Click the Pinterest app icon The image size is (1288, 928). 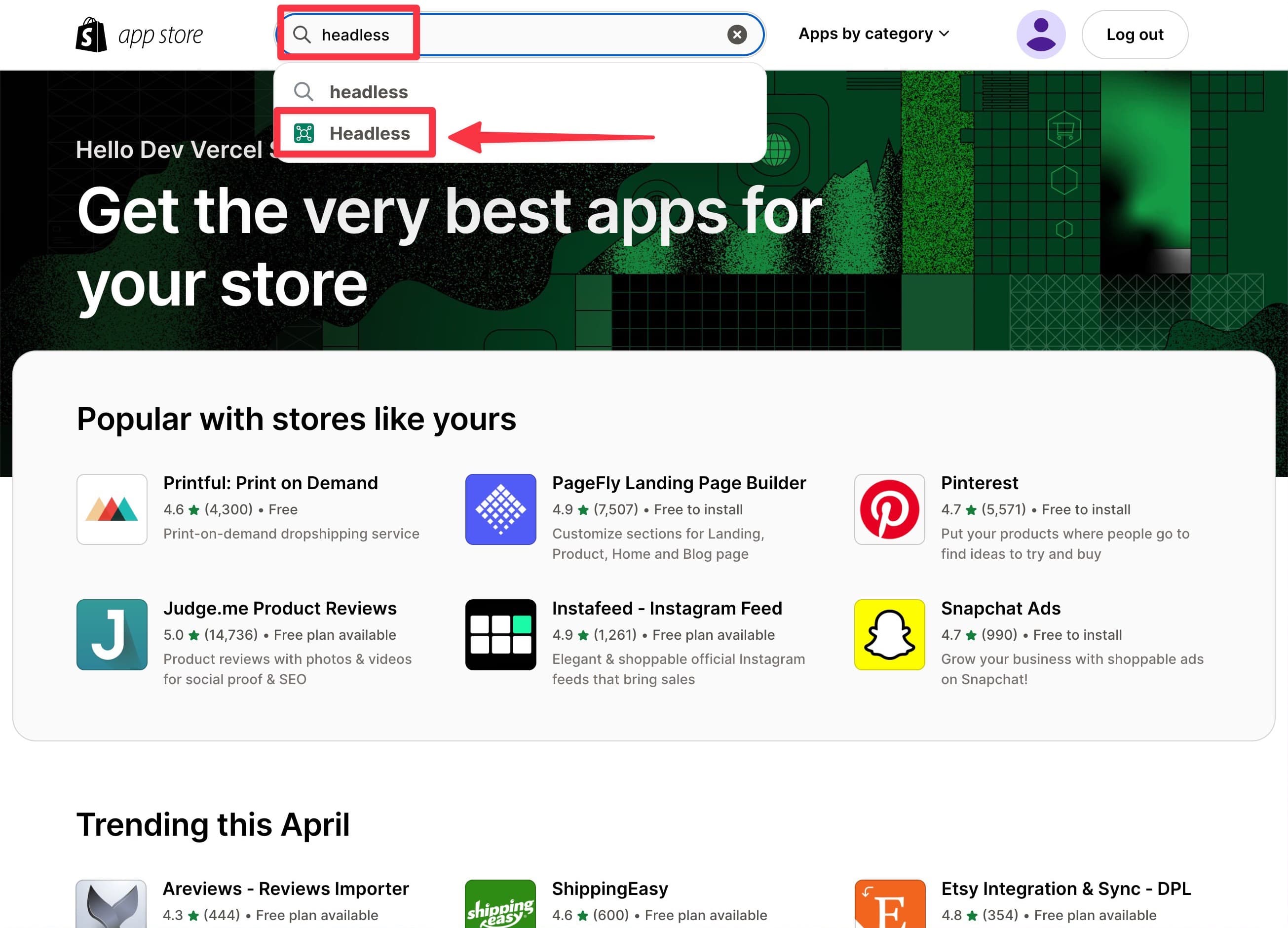pos(888,509)
